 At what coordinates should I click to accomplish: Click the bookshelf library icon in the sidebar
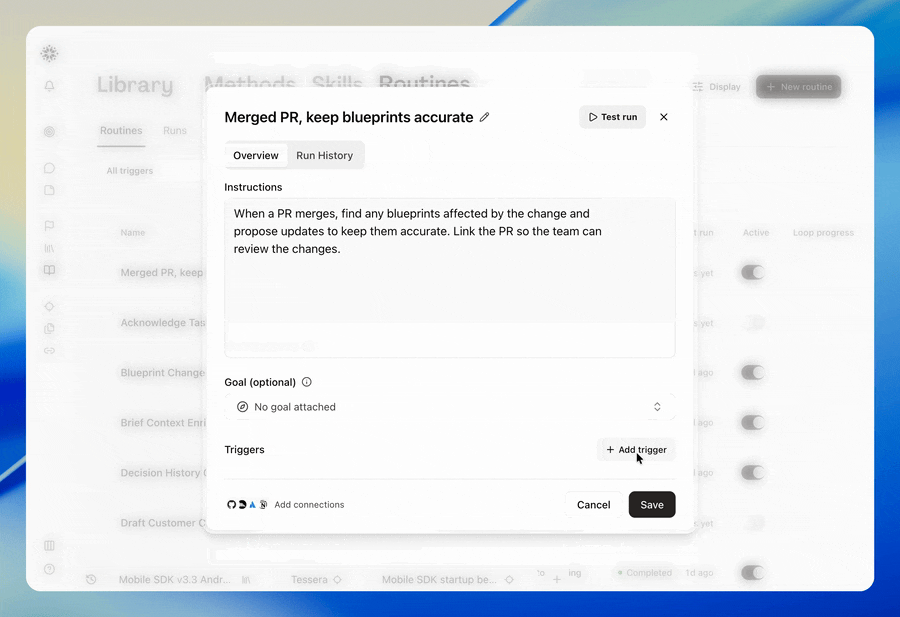(x=49, y=249)
